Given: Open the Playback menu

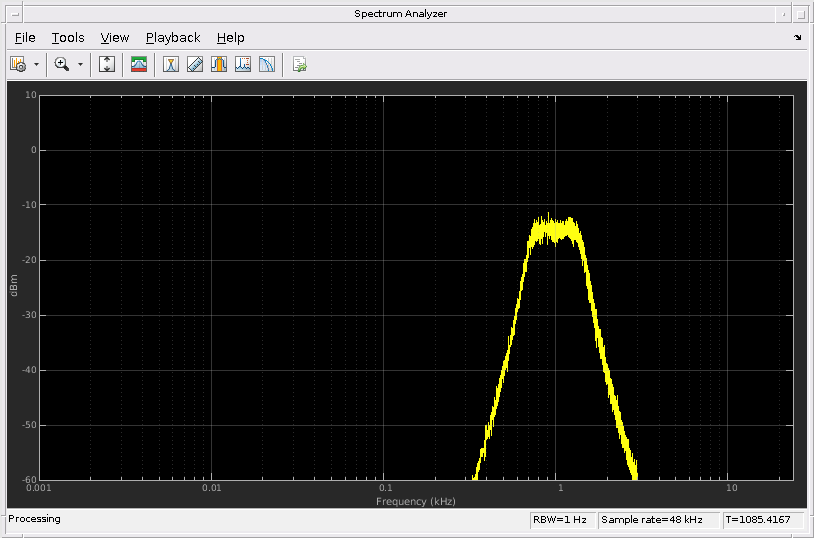Looking at the screenshot, I should click(x=173, y=38).
